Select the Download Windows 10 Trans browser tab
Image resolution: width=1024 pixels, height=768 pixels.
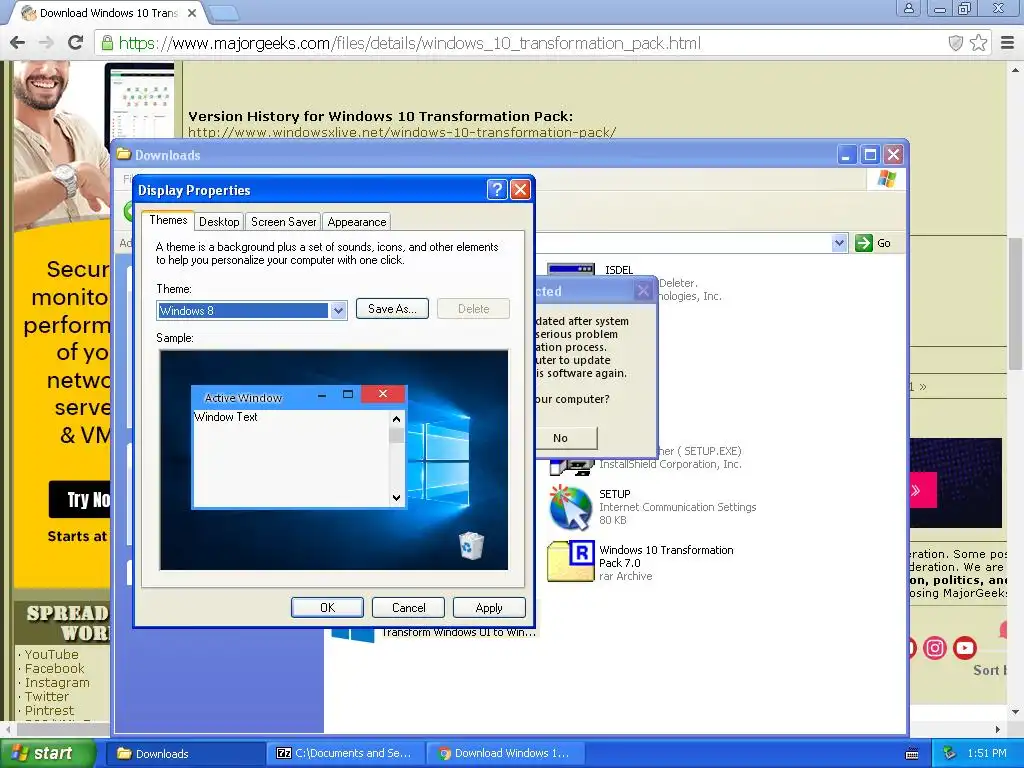click(x=108, y=13)
